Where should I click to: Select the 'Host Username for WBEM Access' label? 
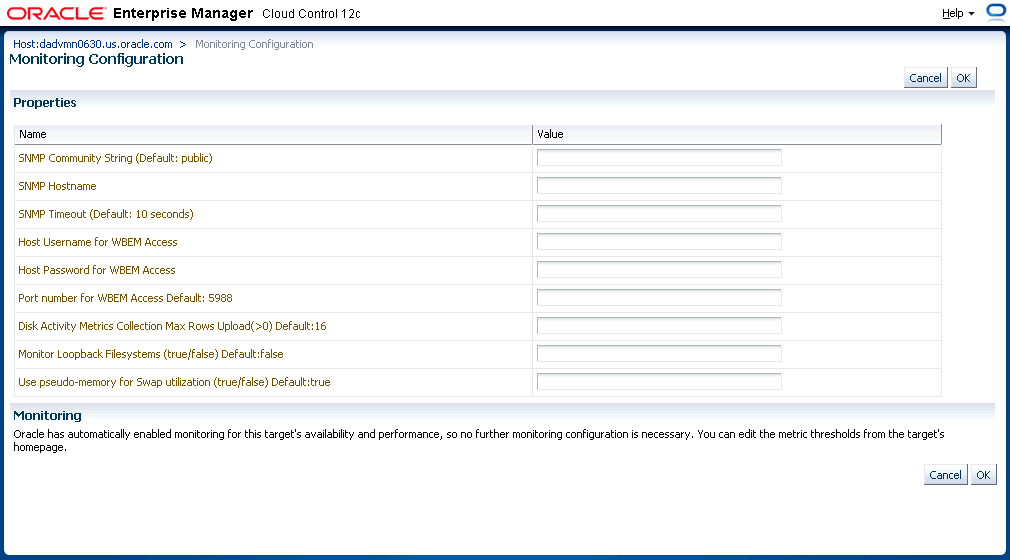pyautogui.click(x=98, y=242)
